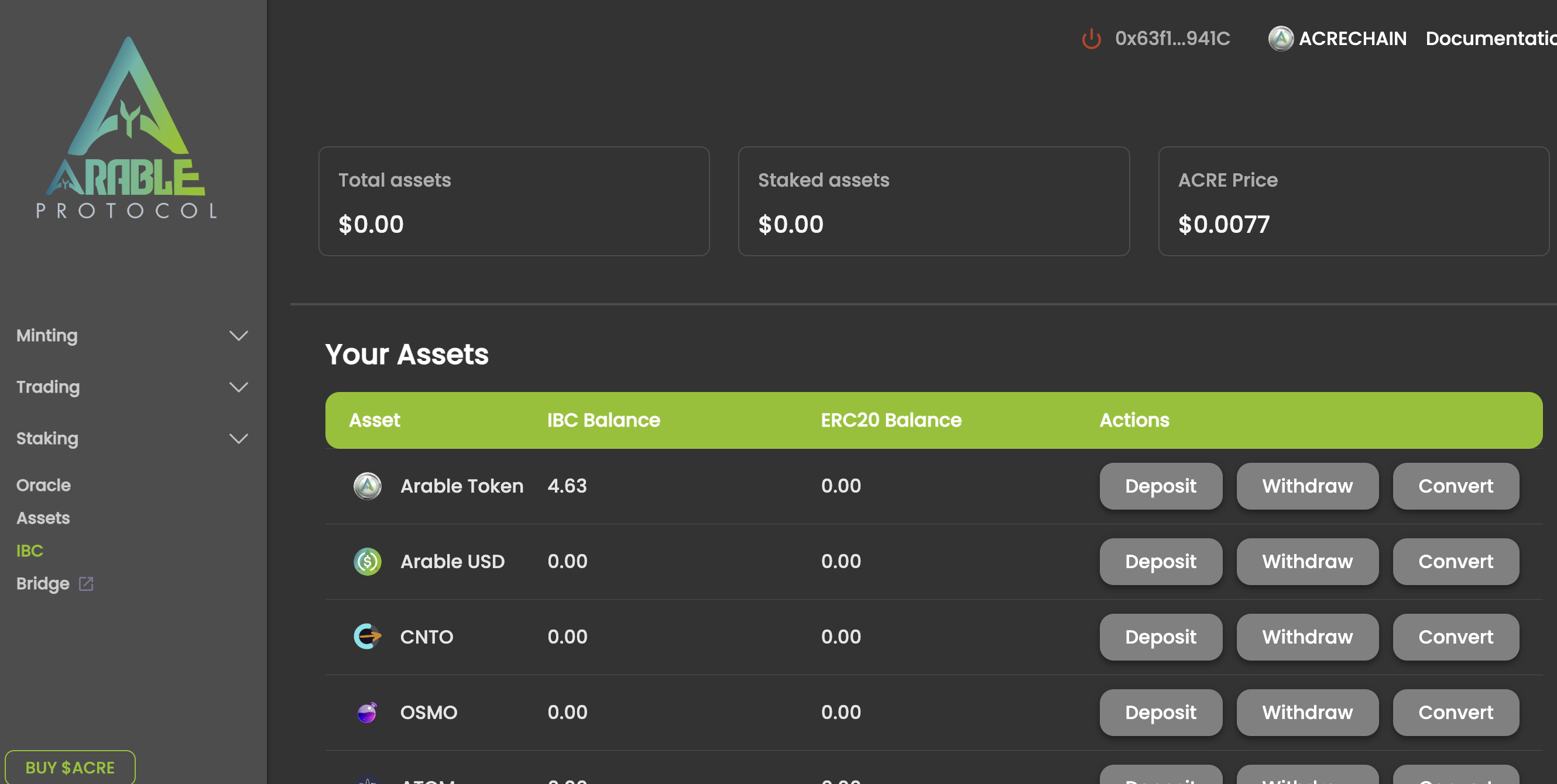Click the BUY $ACRE button

pyautogui.click(x=70, y=767)
